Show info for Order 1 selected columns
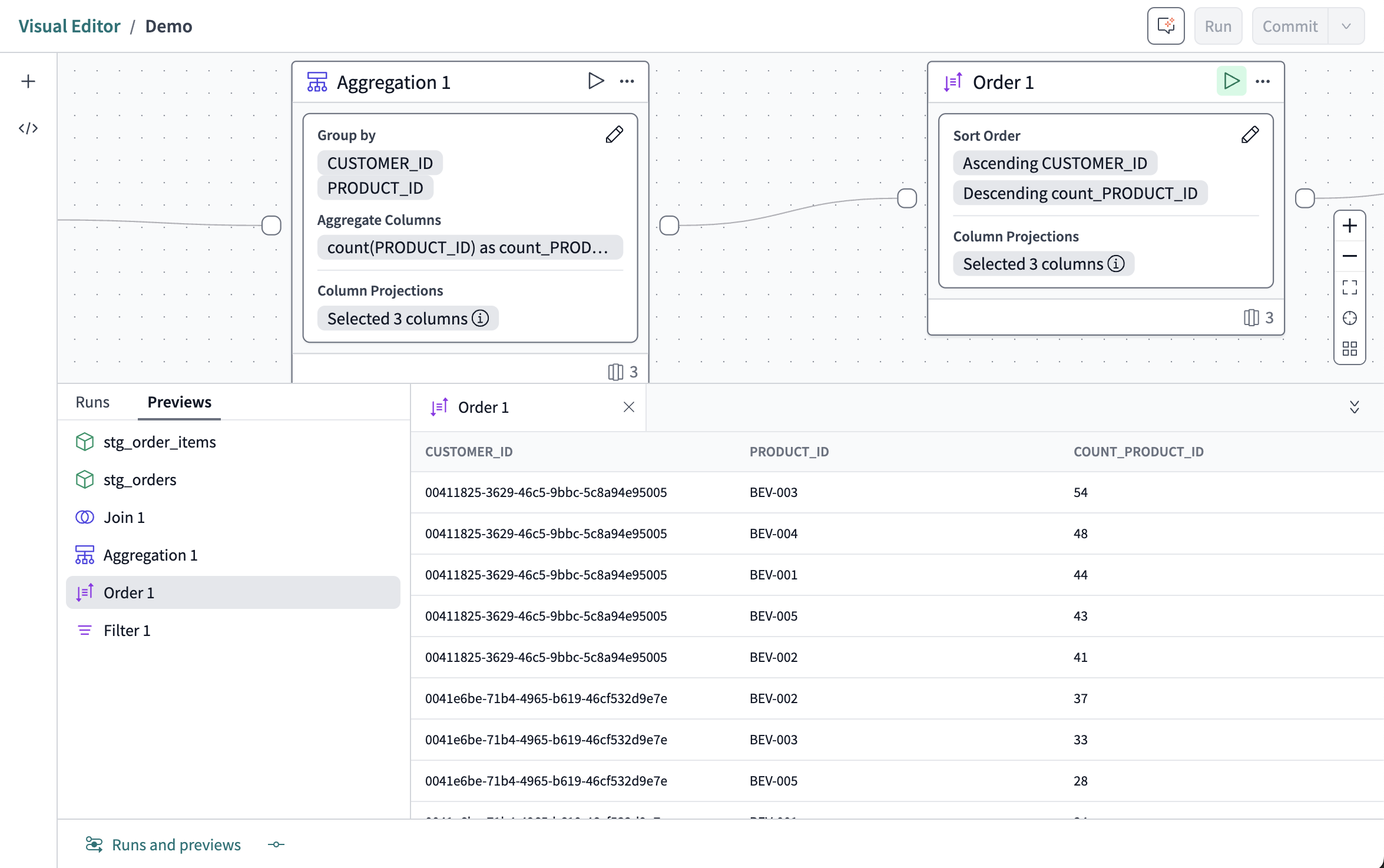Screen dimensions: 1384x868 (x=1116, y=264)
